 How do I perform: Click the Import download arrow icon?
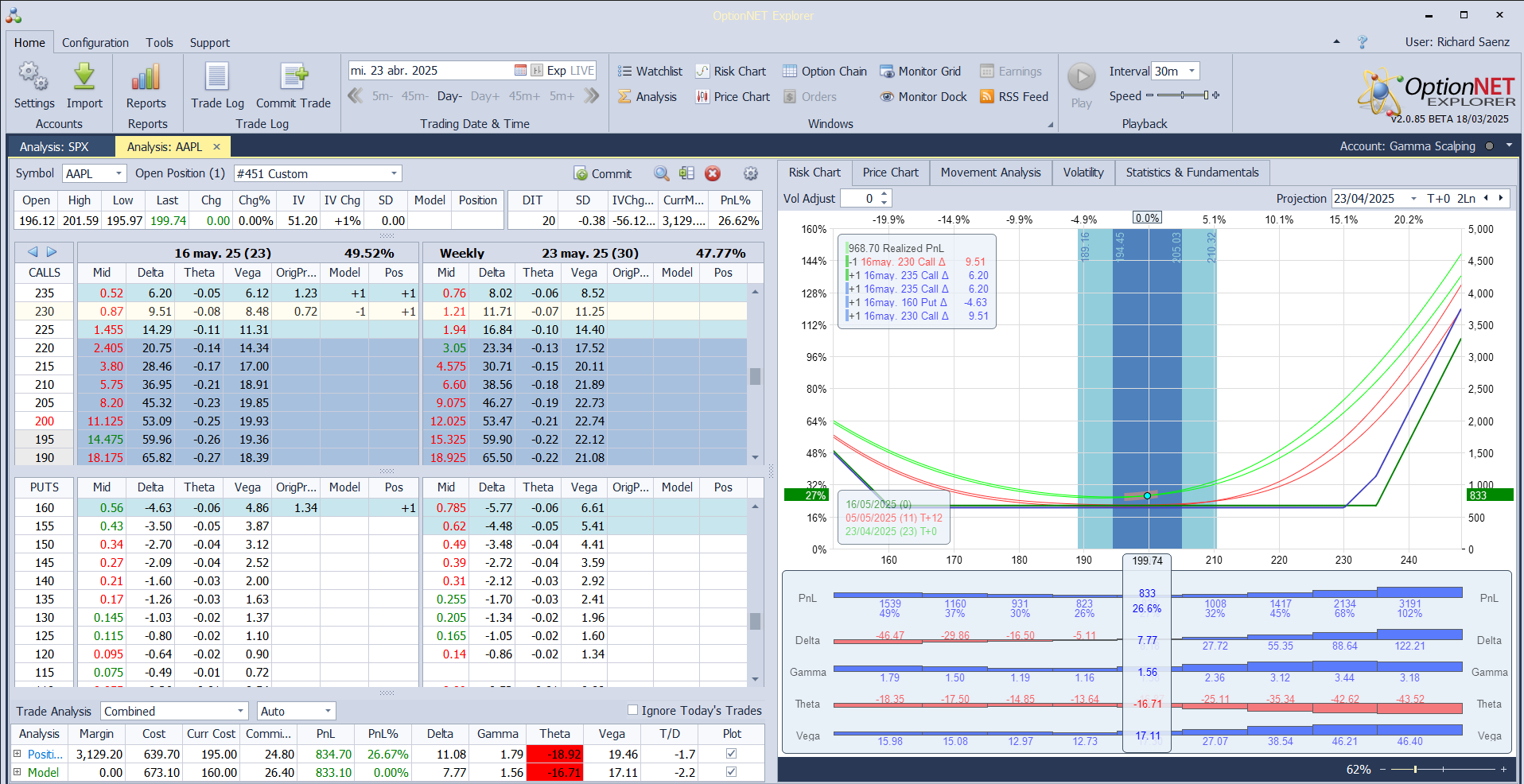[x=84, y=77]
